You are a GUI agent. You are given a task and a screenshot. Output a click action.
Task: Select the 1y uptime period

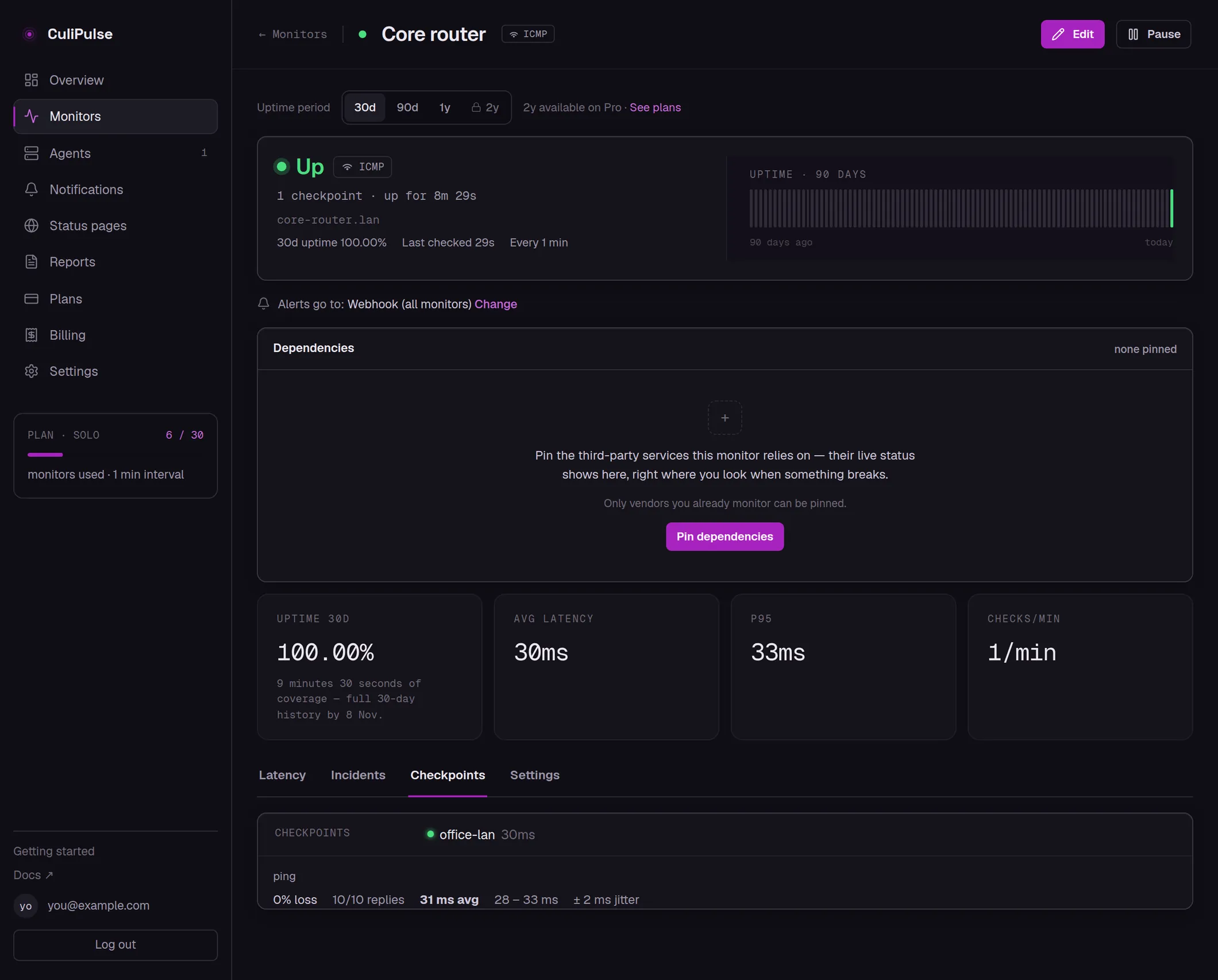coord(445,107)
